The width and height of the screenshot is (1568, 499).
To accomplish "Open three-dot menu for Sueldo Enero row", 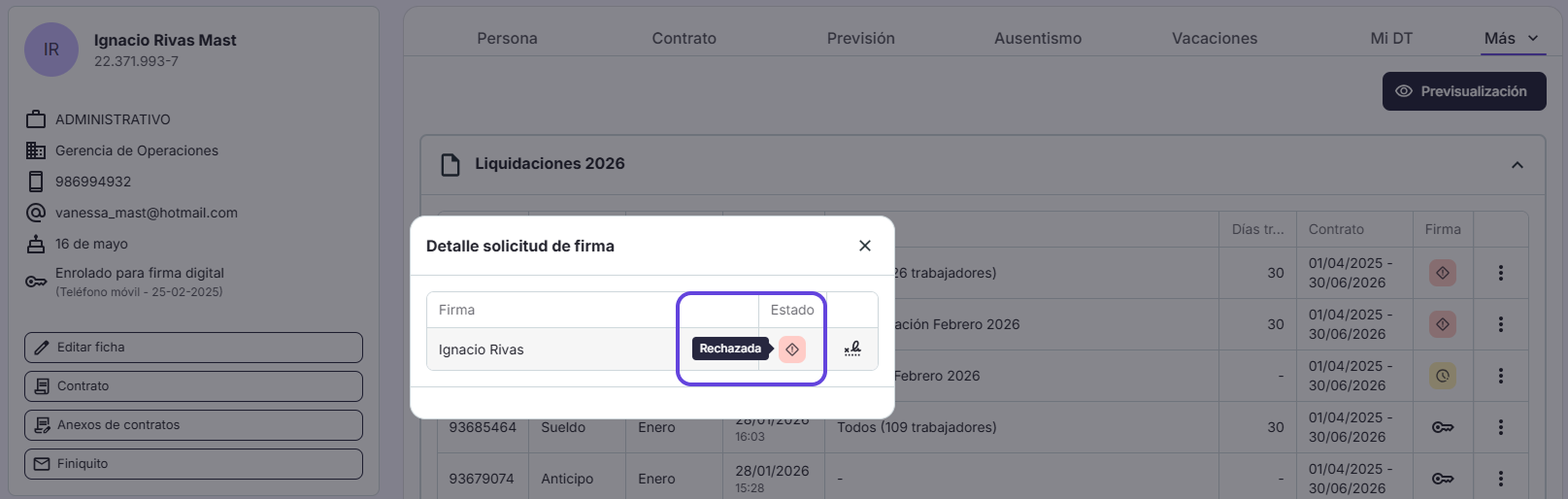I will click(x=1501, y=427).
